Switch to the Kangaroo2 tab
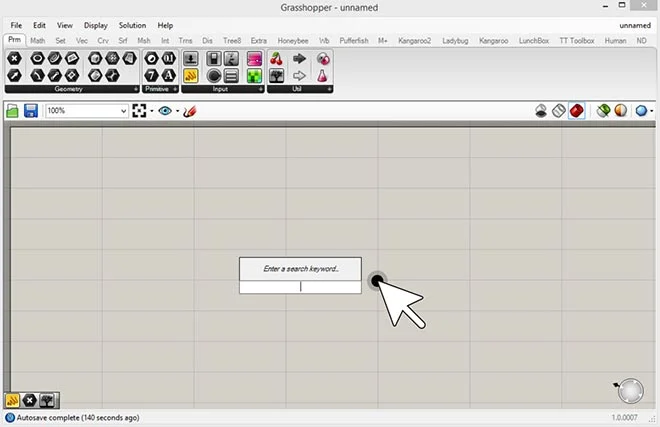 point(415,41)
